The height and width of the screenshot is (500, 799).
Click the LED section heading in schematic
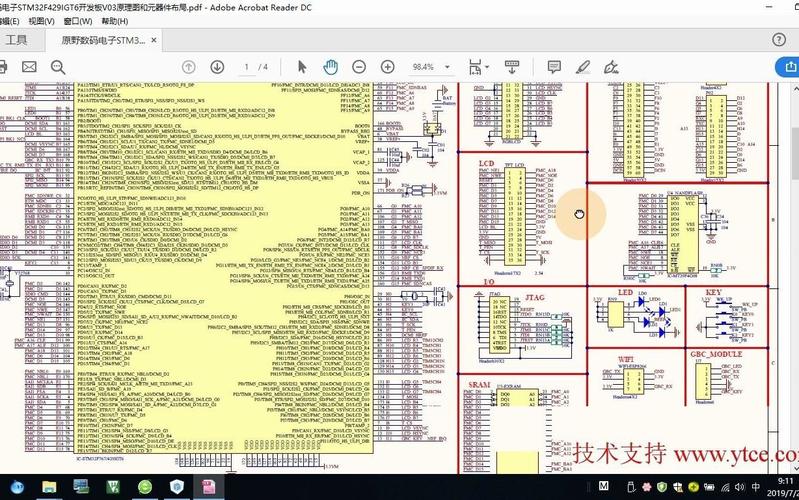tap(625, 293)
